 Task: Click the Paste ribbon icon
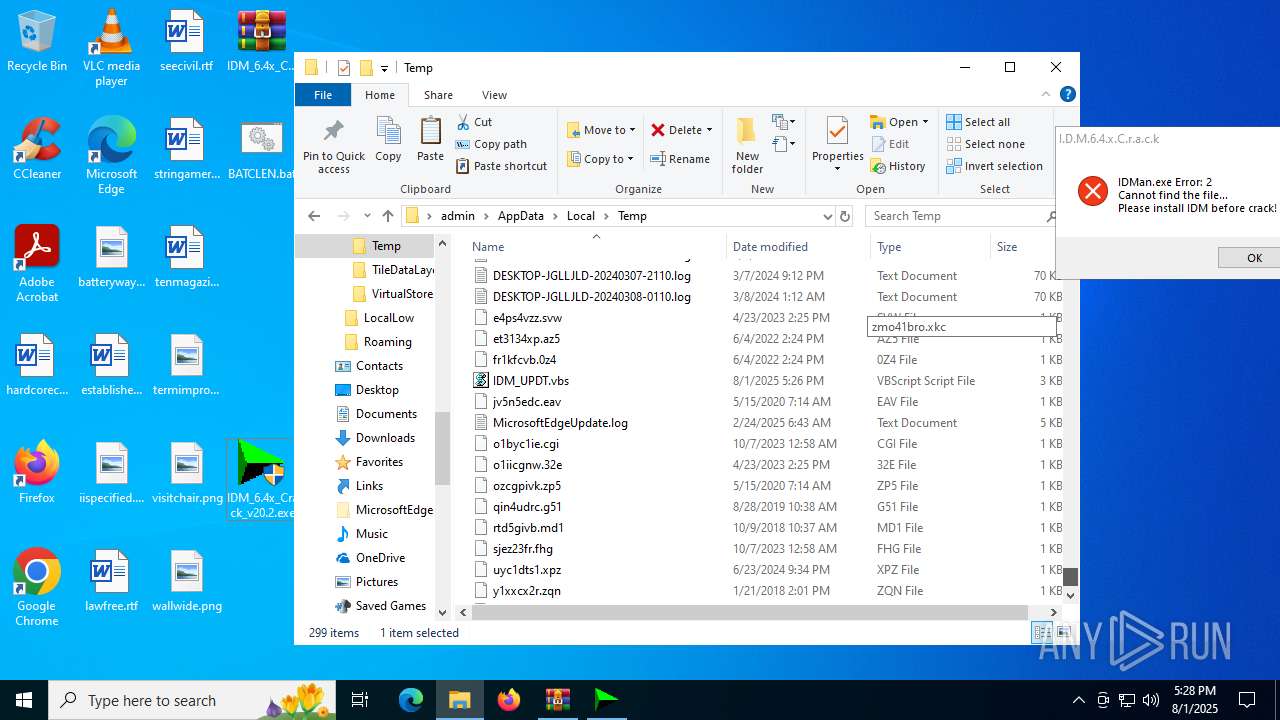point(430,139)
